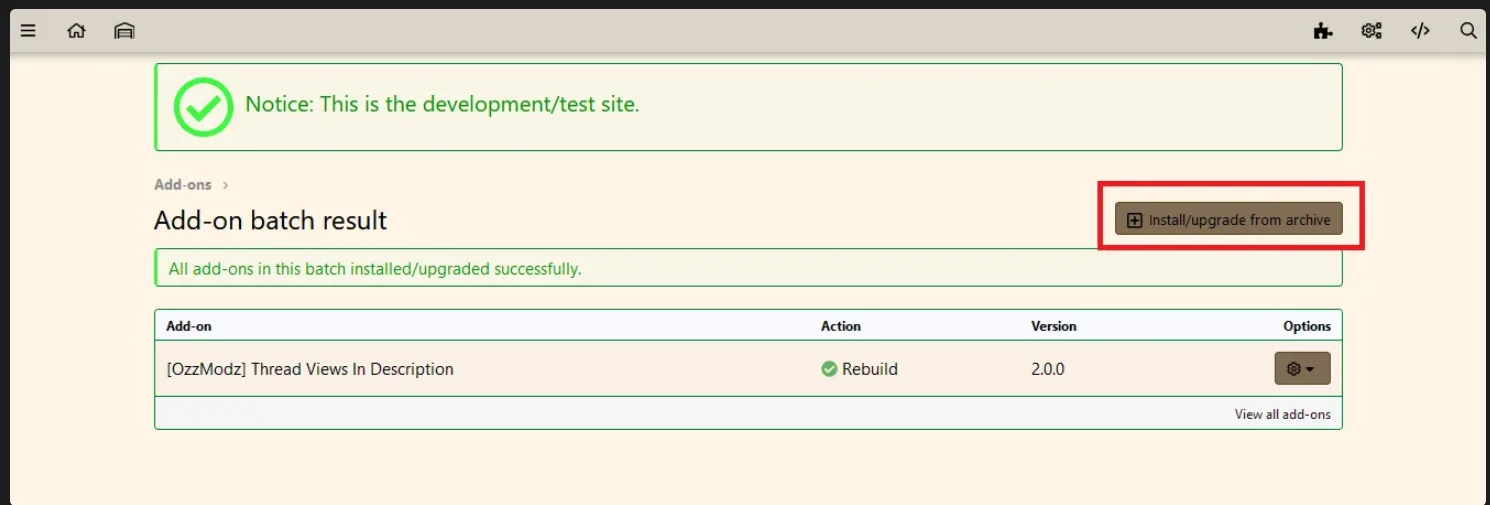Click the 2.0.0 version number
The image size is (1490, 505).
1047,369
